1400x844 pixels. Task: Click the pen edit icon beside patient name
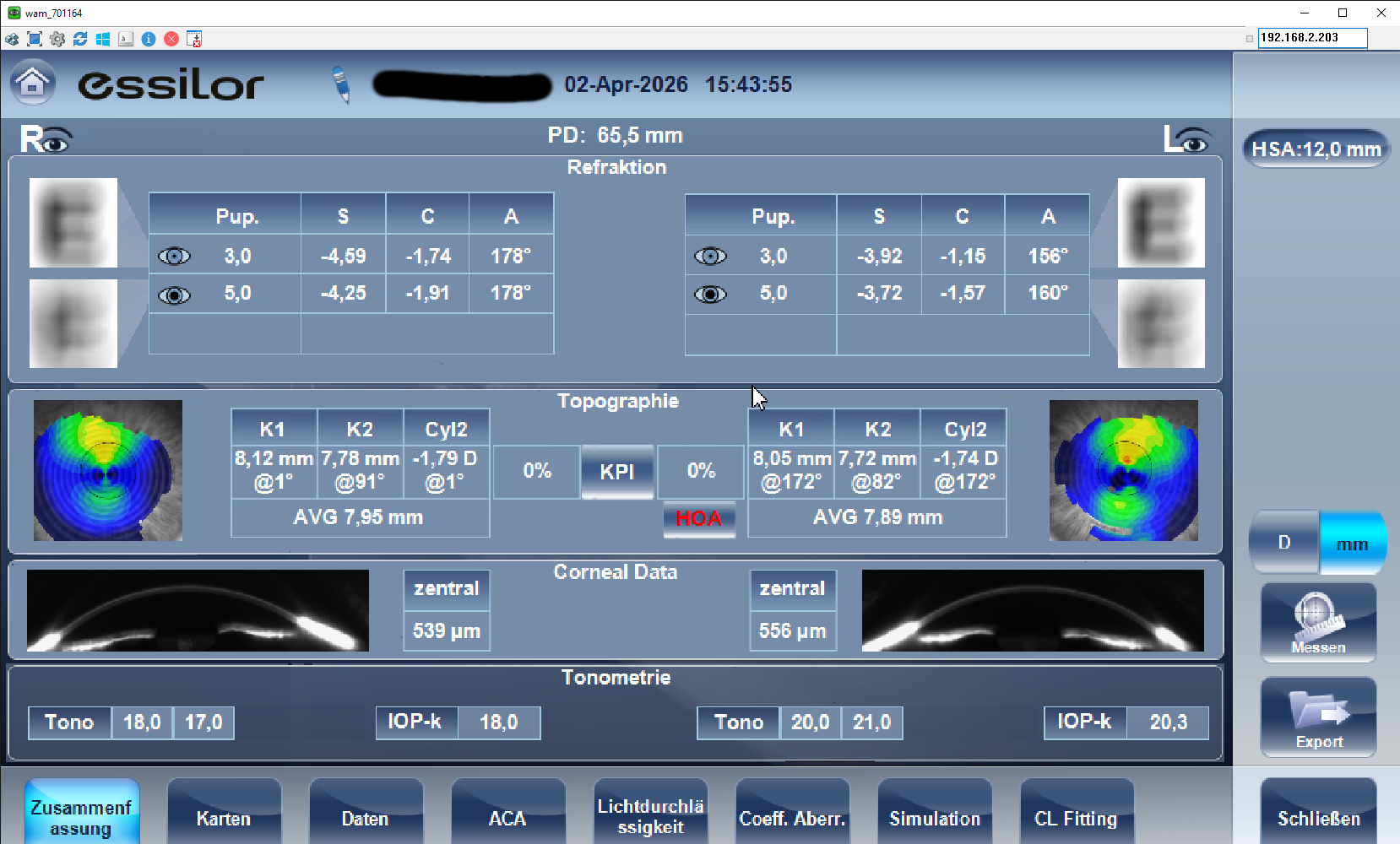(x=341, y=84)
